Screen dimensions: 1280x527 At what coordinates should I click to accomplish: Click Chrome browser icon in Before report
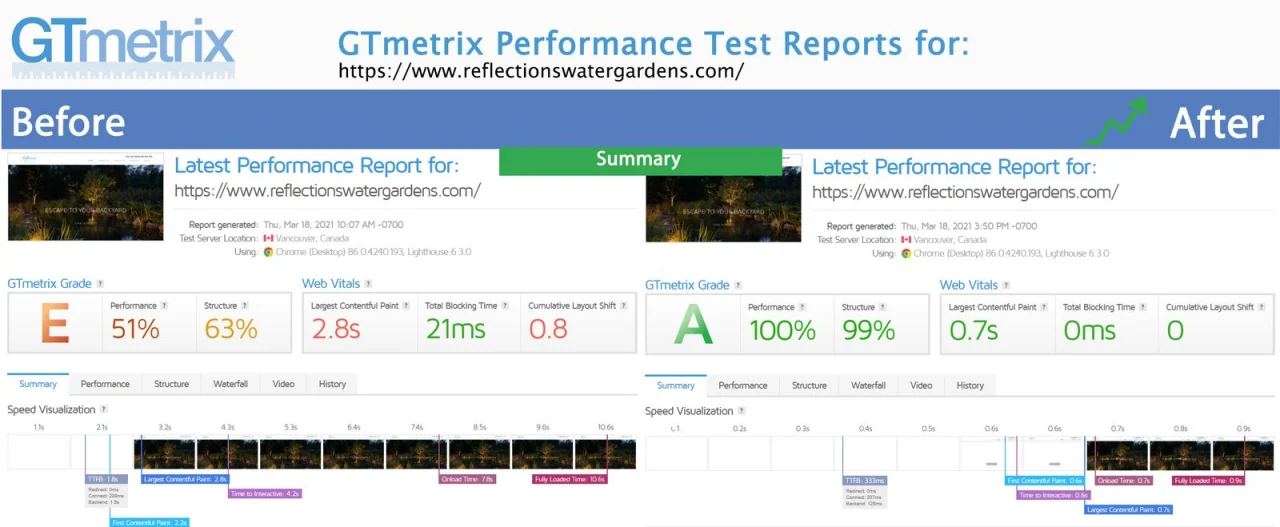pos(268,252)
